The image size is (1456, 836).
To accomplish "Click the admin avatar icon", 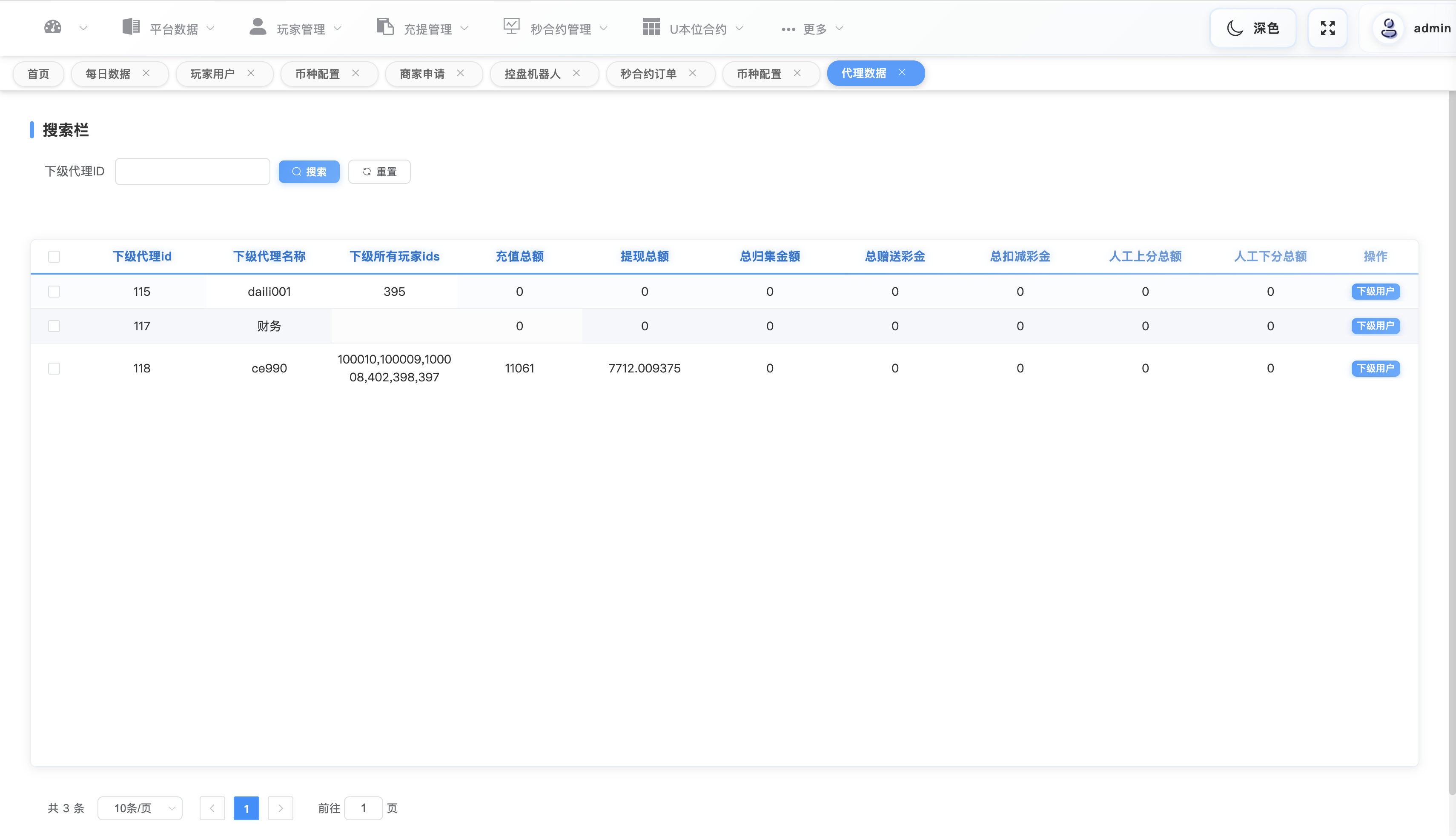I will [1388, 28].
